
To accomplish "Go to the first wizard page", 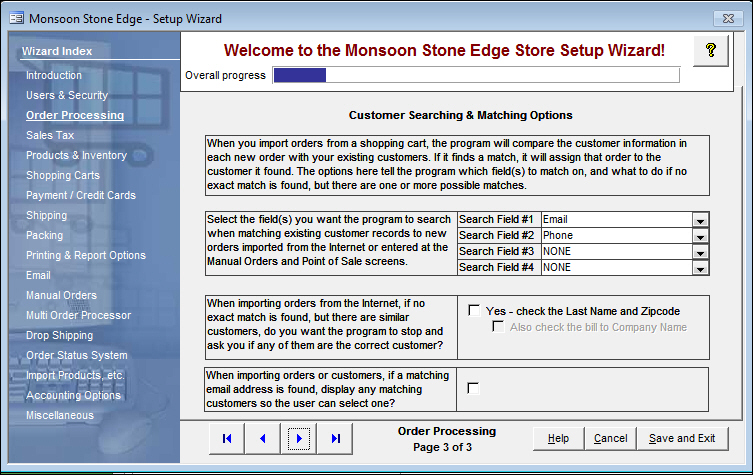I will pyautogui.click(x=227, y=438).
